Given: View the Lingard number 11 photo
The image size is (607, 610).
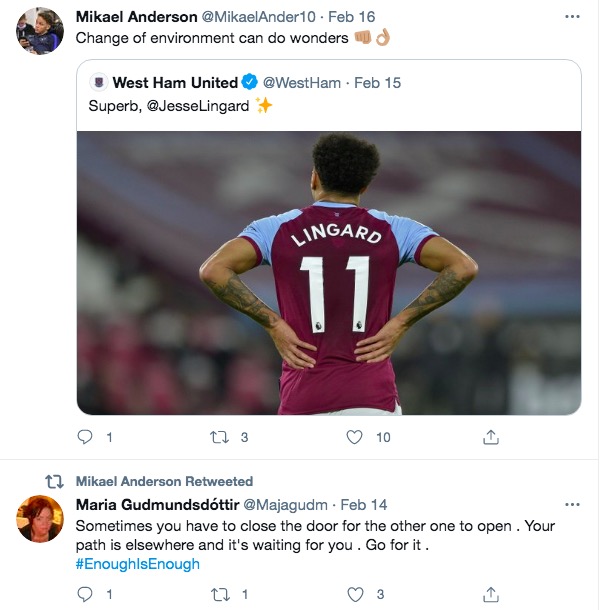Looking at the screenshot, I should point(329,273).
